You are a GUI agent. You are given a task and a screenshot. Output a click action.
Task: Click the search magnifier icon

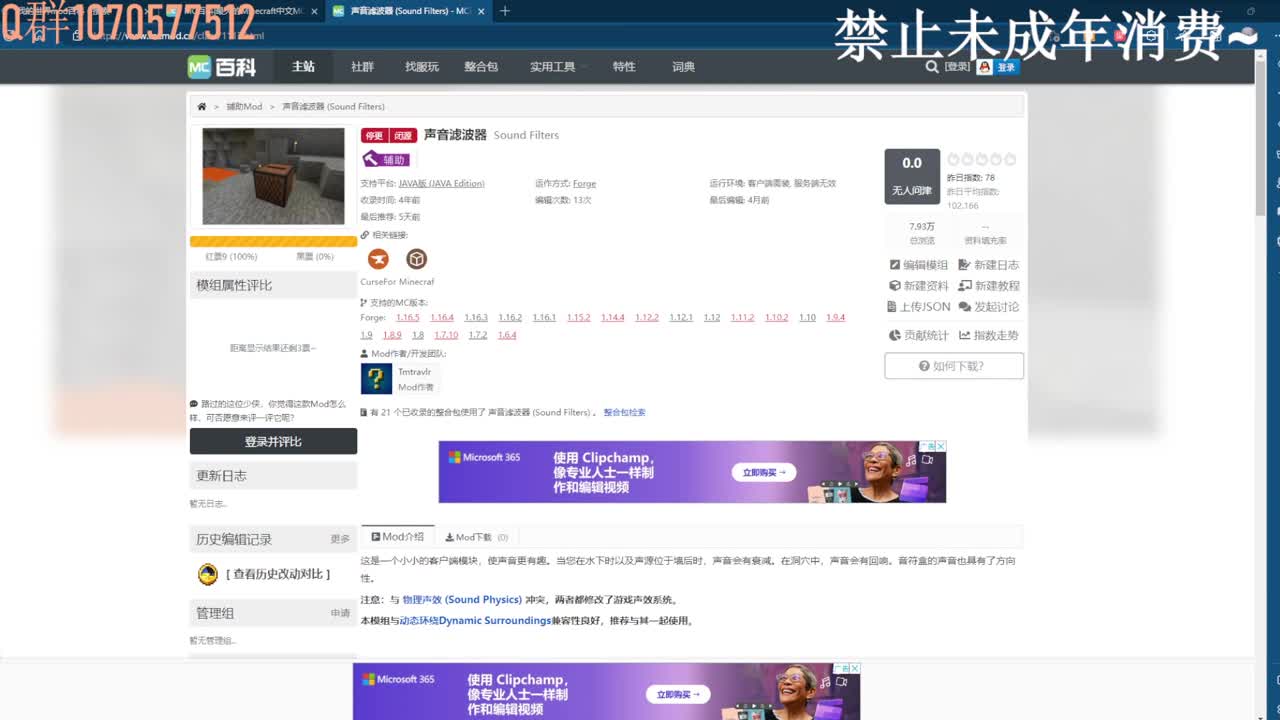[931, 66]
